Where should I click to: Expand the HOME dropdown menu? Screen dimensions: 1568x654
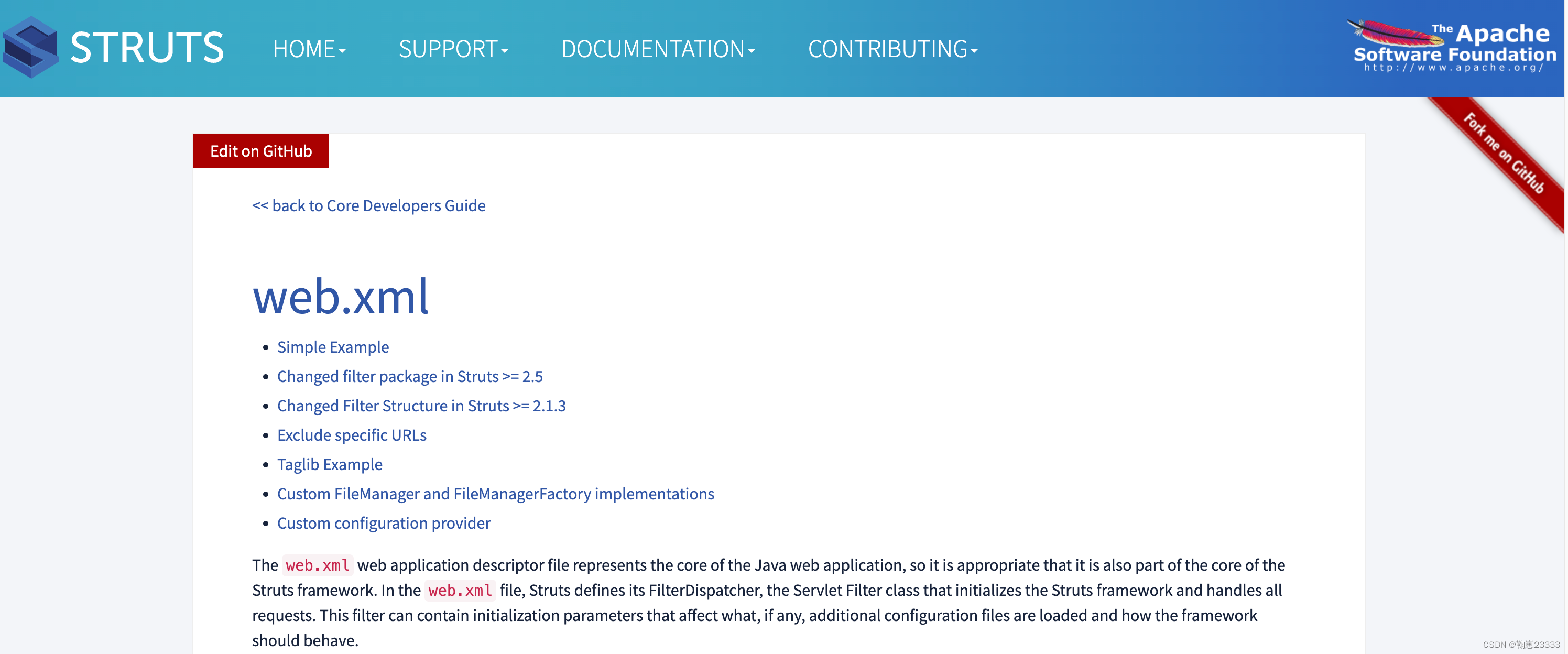[x=309, y=49]
